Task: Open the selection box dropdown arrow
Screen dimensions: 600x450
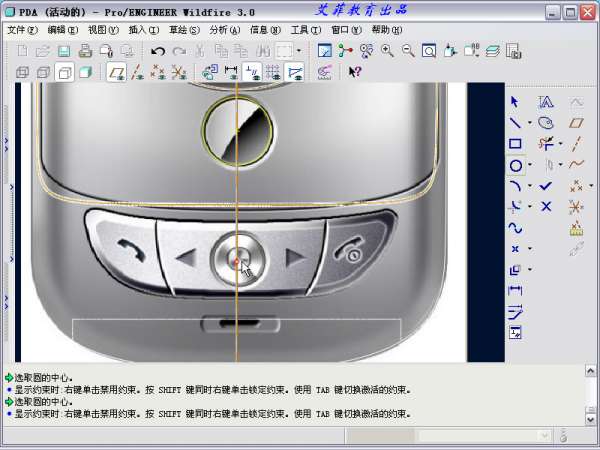Action: click(299, 51)
